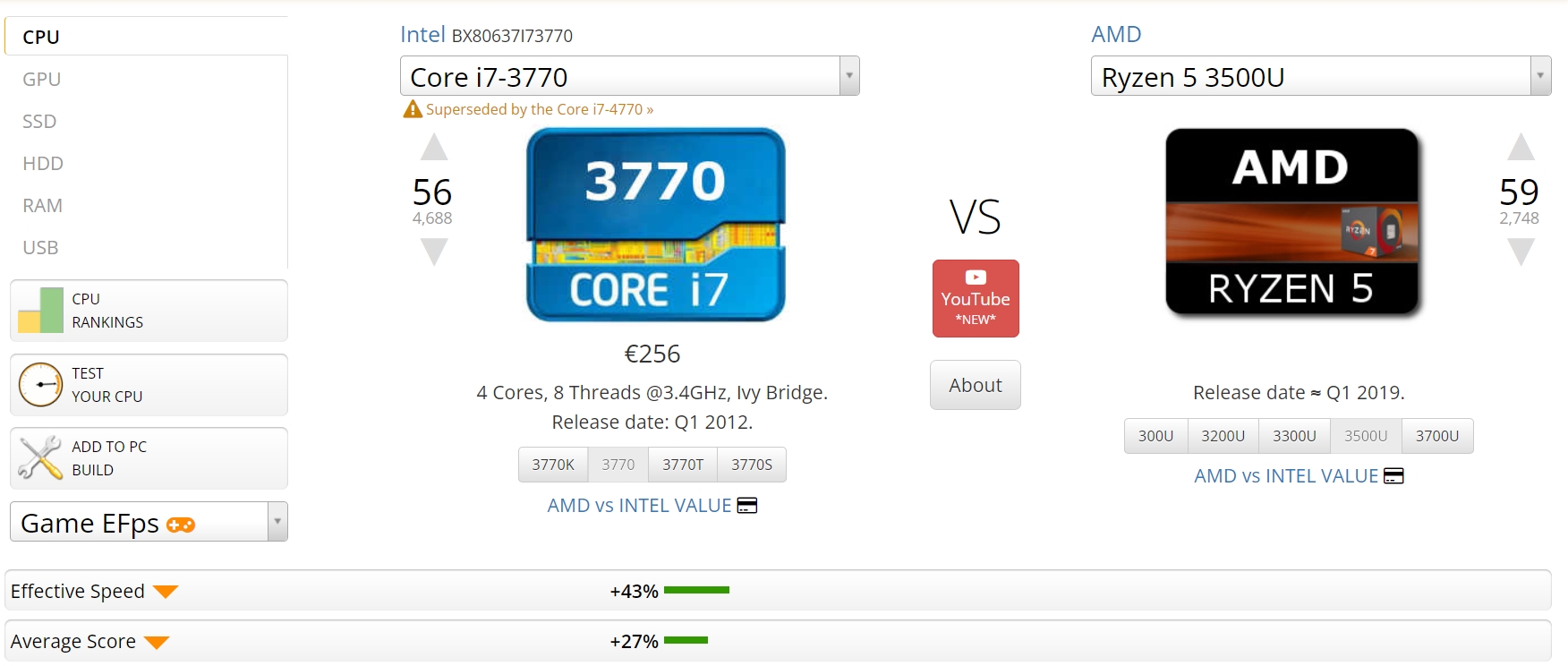Open CPU Rankings
The image size is (1568, 666).
tap(149, 311)
